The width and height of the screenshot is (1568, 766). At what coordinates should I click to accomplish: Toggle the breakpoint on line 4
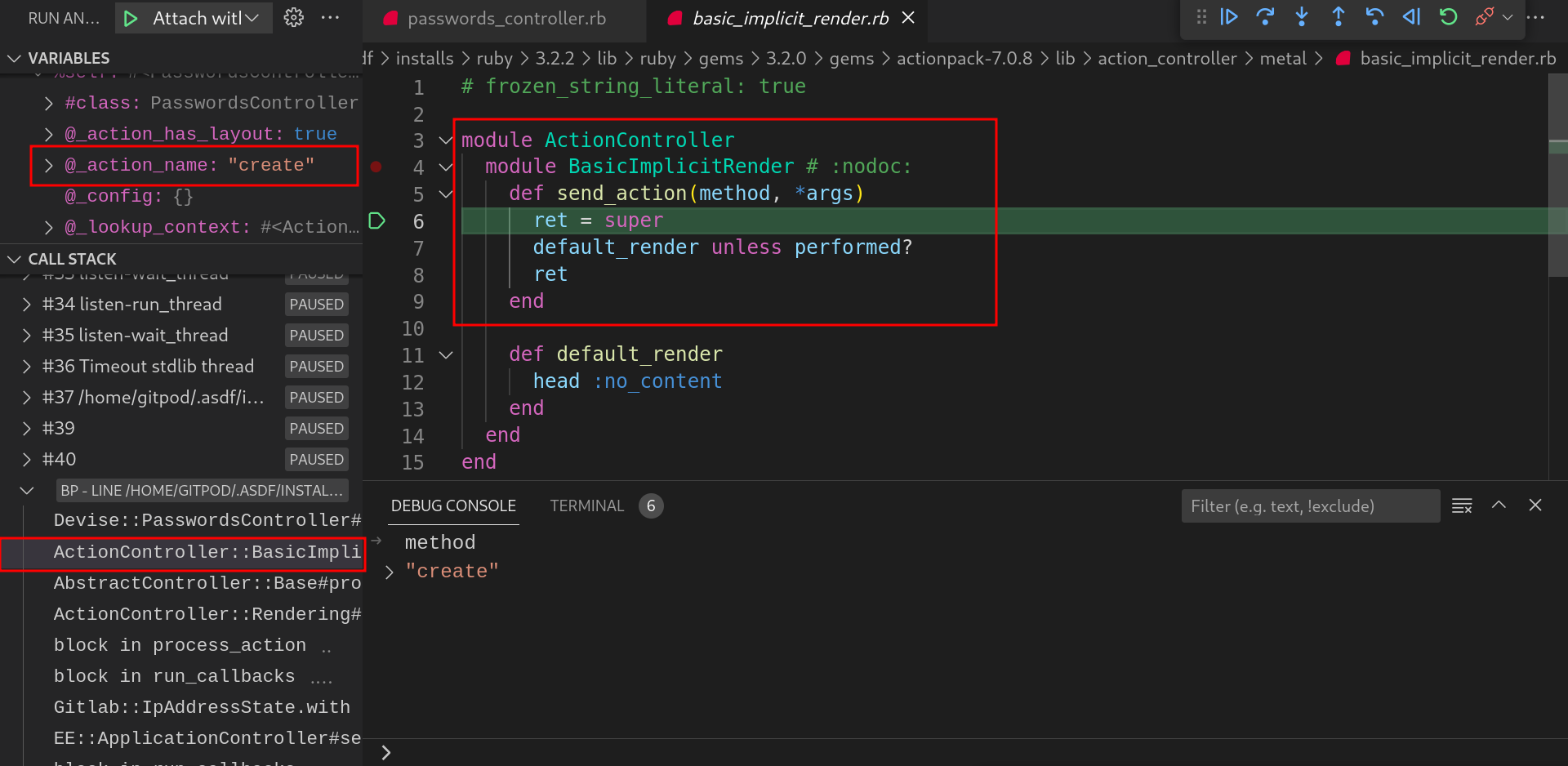tap(376, 167)
